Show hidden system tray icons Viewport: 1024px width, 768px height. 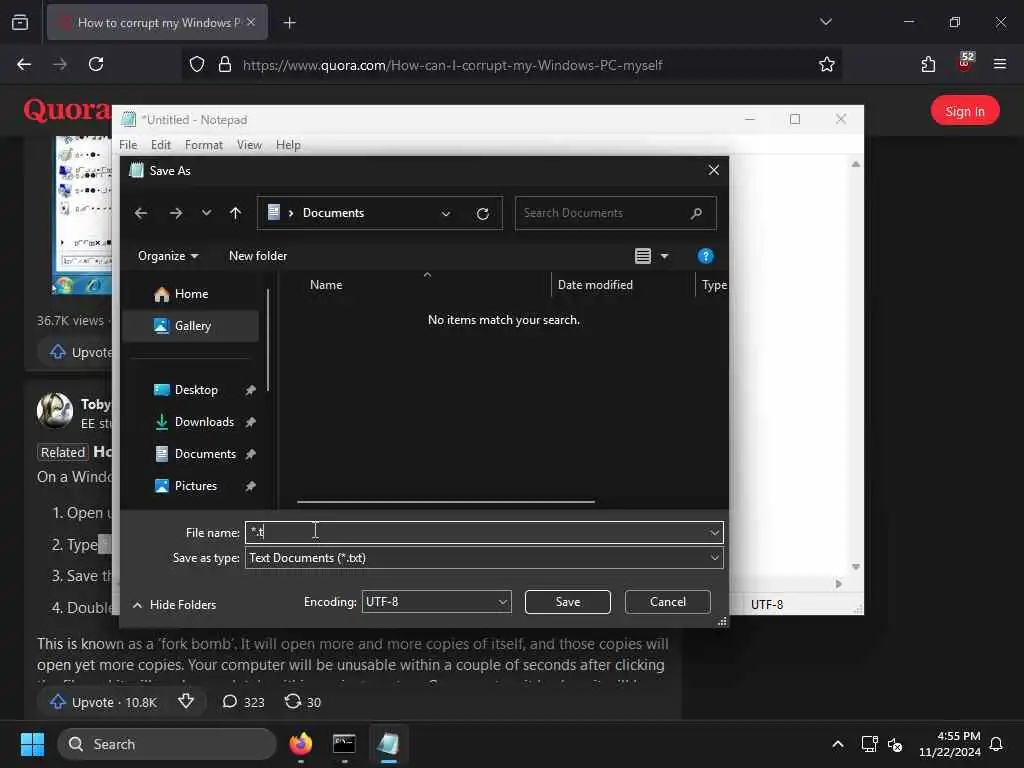coord(837,744)
